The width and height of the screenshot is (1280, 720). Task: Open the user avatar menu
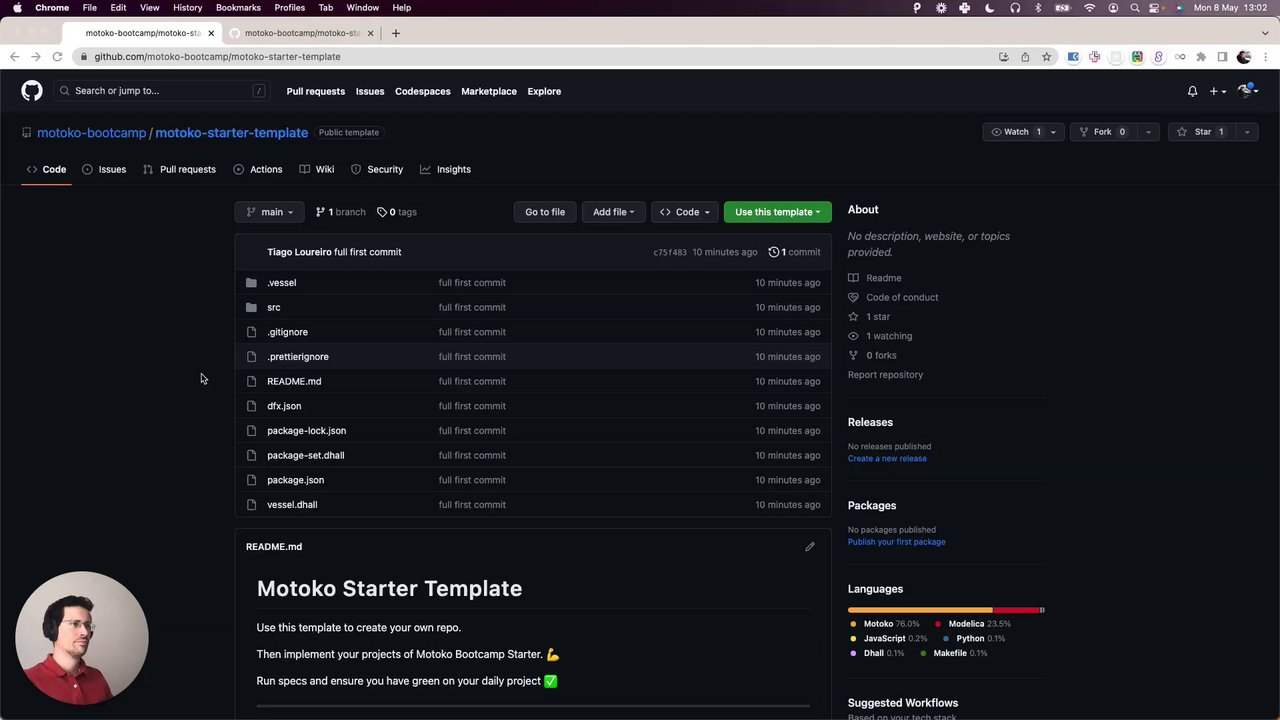1246,91
